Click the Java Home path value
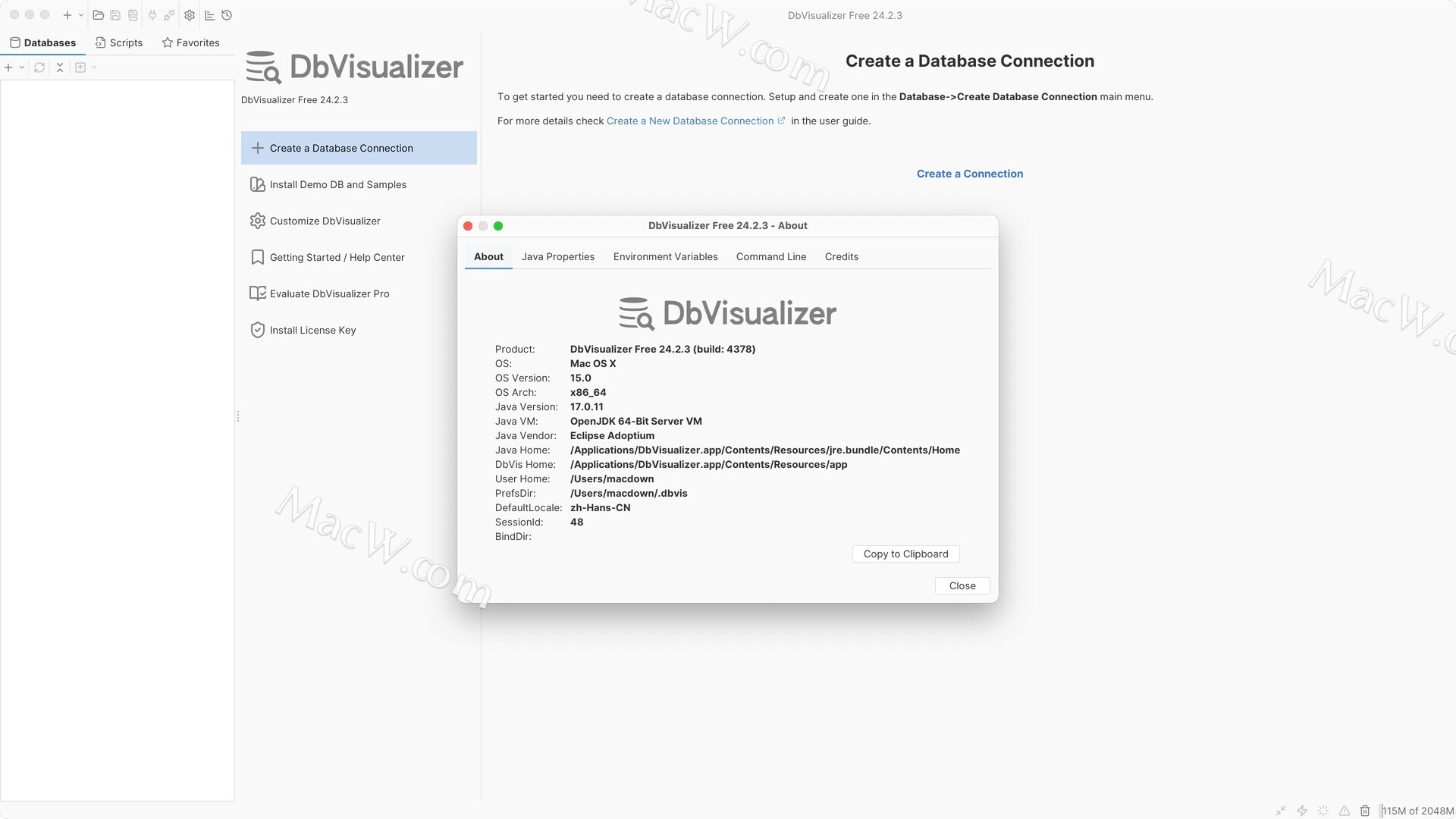Viewport: 1456px width, 819px height. point(765,450)
